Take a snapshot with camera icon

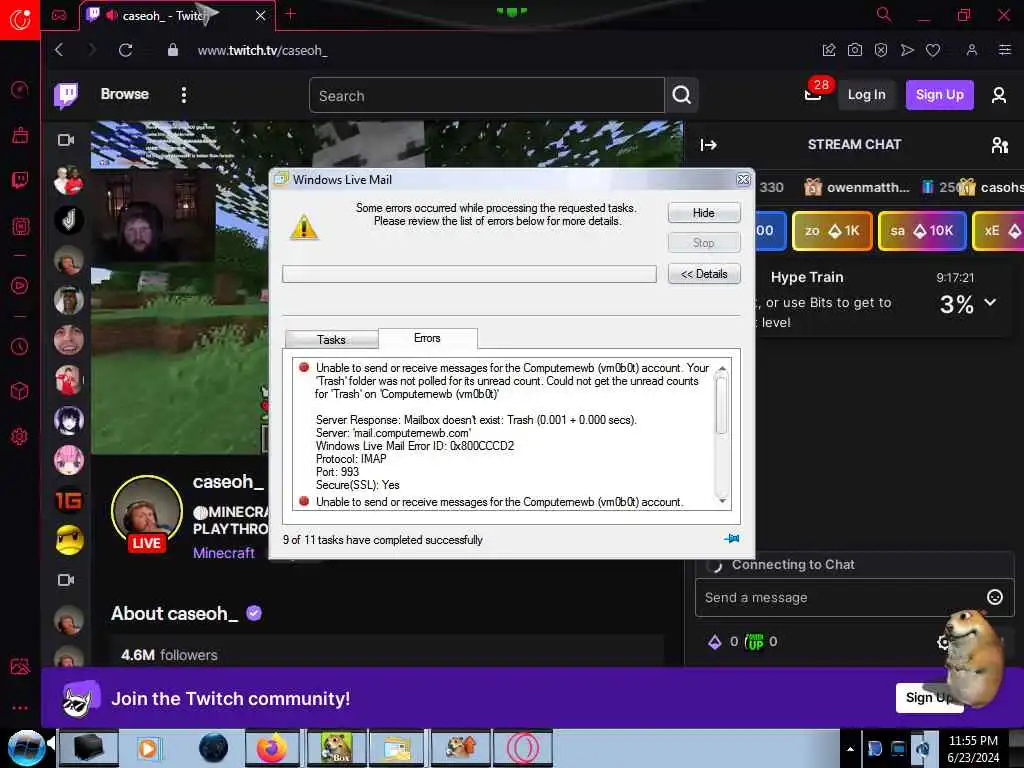(x=855, y=50)
